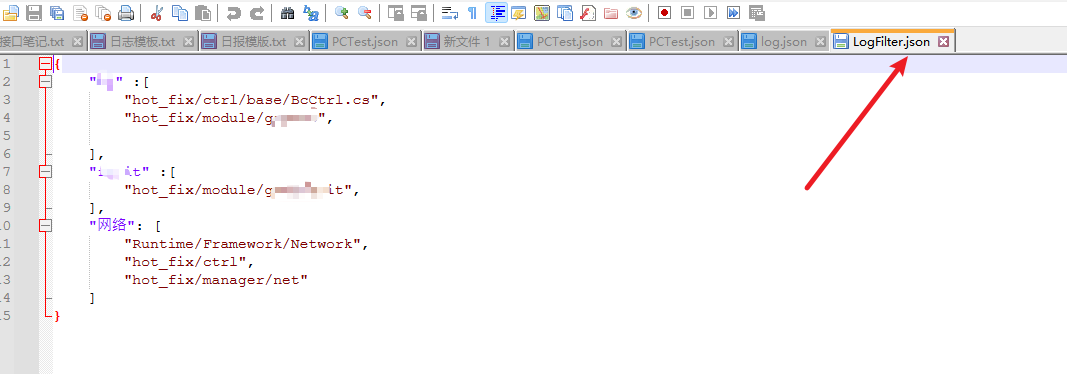This screenshot has height=374, width=1067.
Task: Open the Function List panel
Action: 588,12
